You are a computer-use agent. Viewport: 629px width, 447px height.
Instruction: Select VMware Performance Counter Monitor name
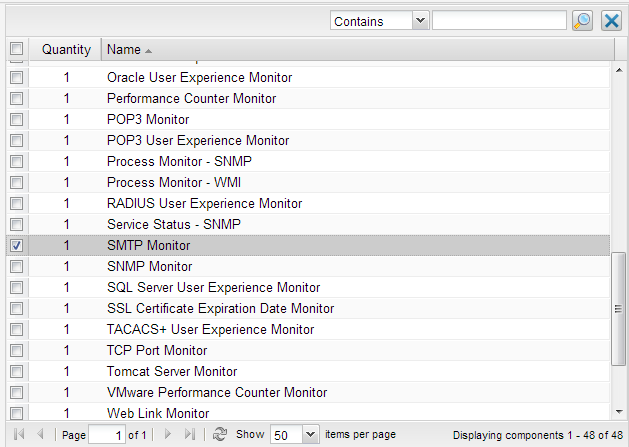coord(217,392)
